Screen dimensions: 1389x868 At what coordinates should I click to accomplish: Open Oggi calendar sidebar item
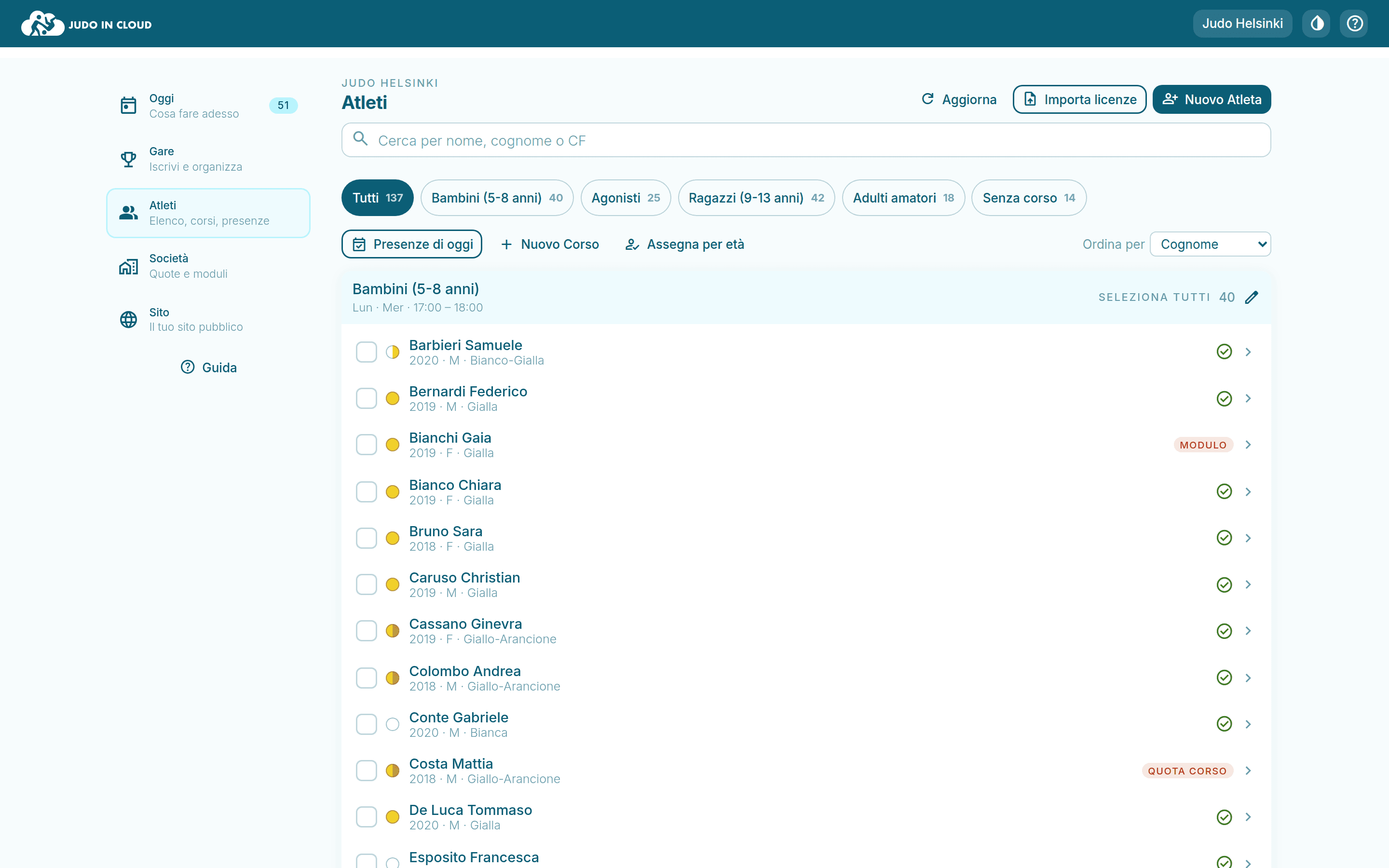click(x=208, y=106)
